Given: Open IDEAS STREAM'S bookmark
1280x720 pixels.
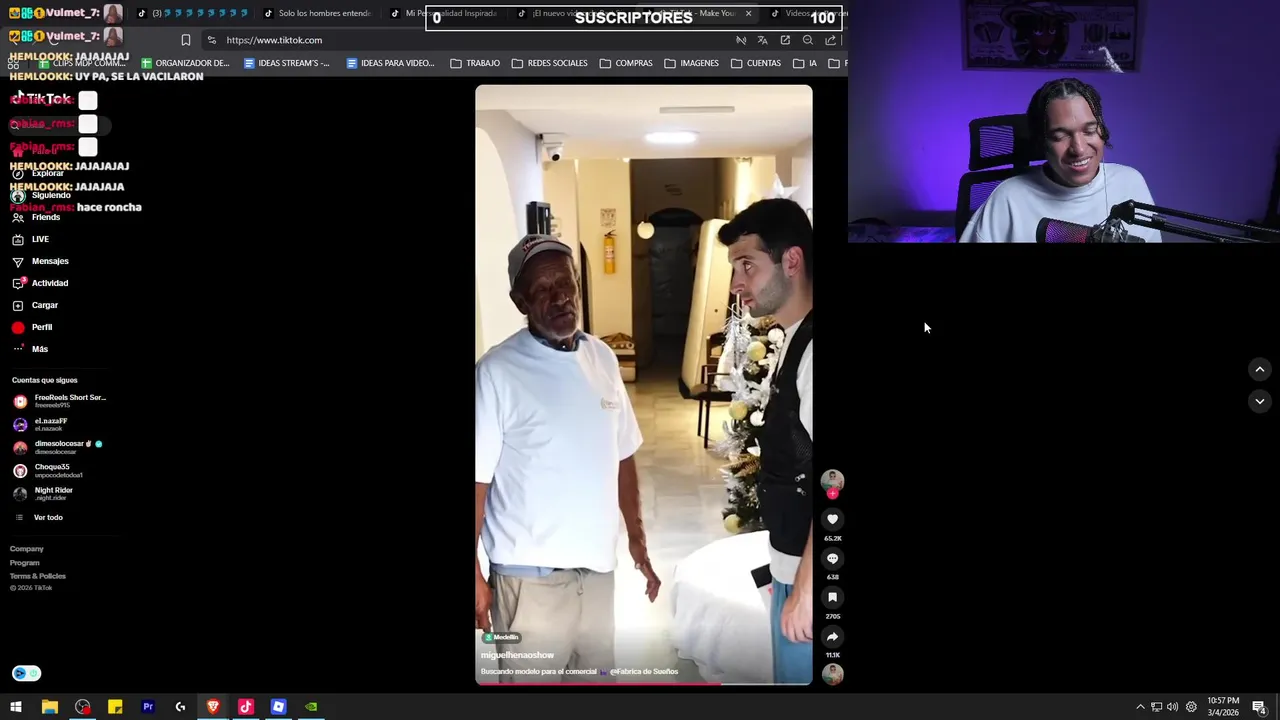Looking at the screenshot, I should click(287, 63).
